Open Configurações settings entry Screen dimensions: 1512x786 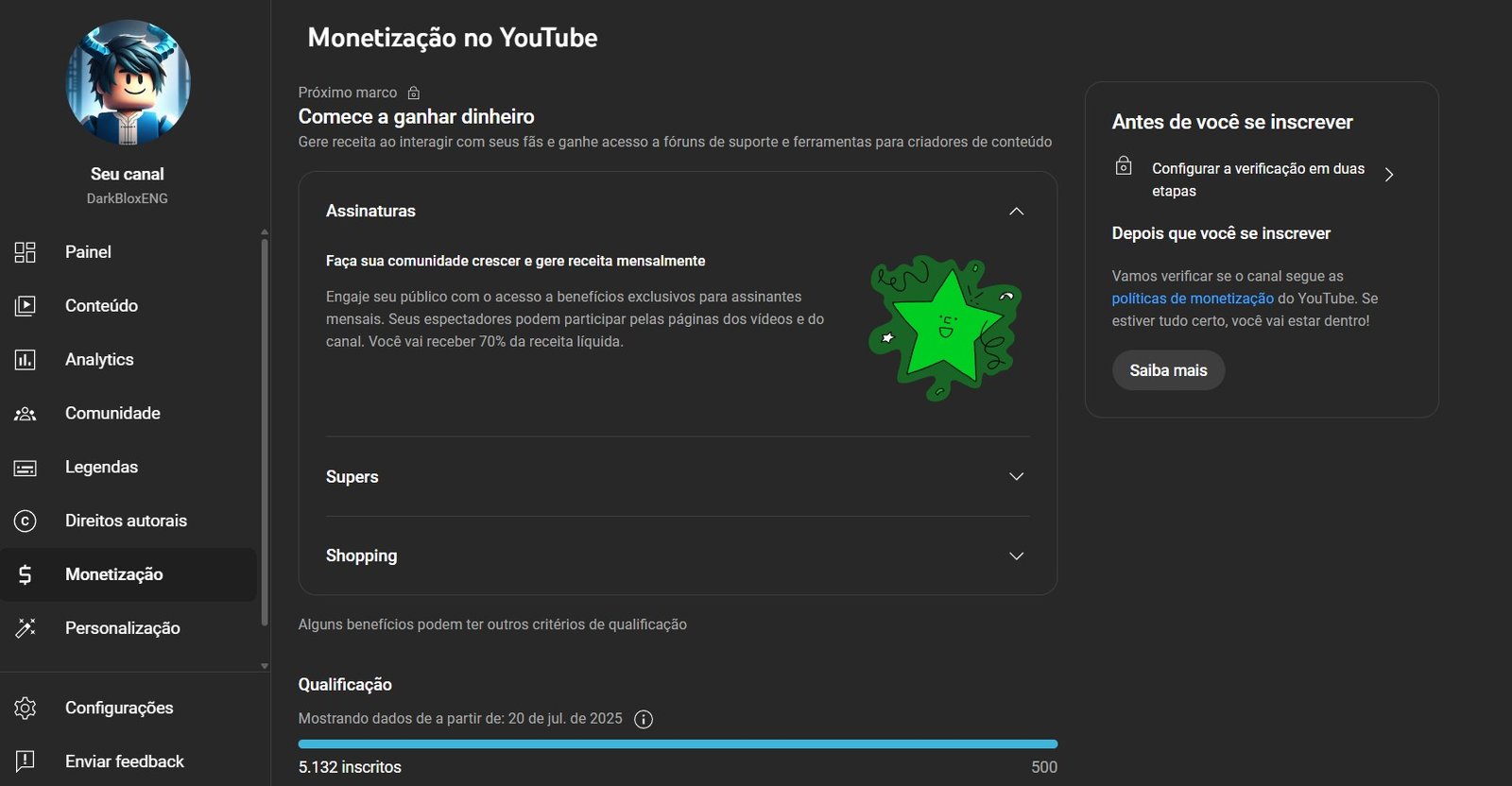[129, 708]
